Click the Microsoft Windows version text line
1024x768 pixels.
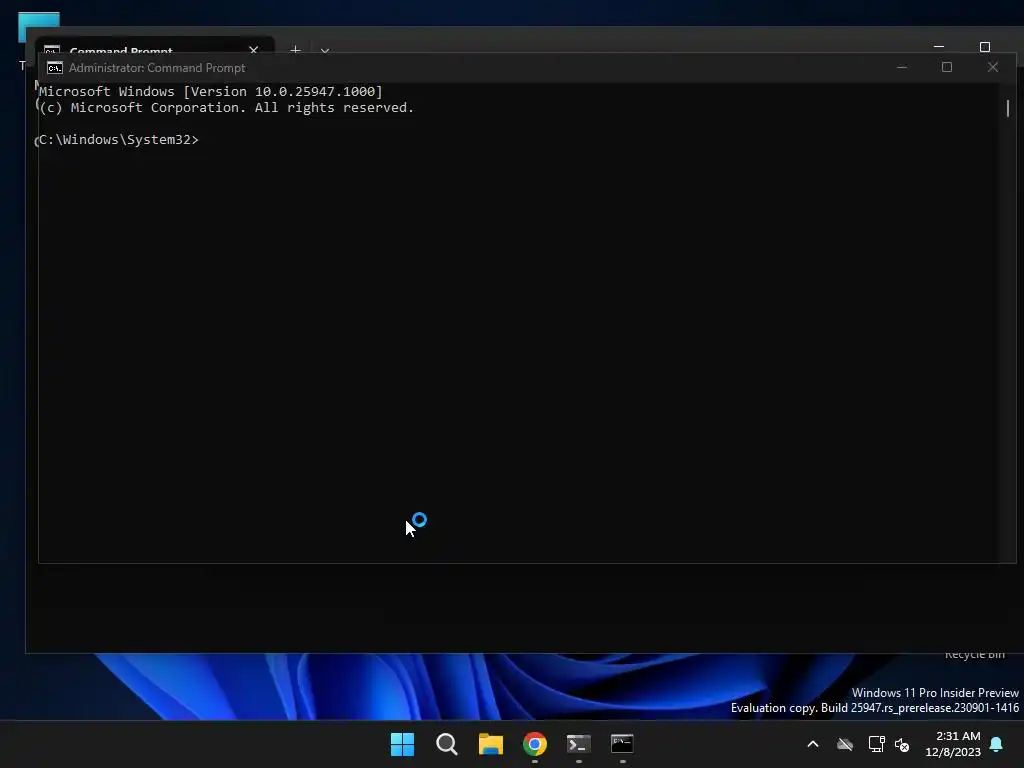click(211, 91)
